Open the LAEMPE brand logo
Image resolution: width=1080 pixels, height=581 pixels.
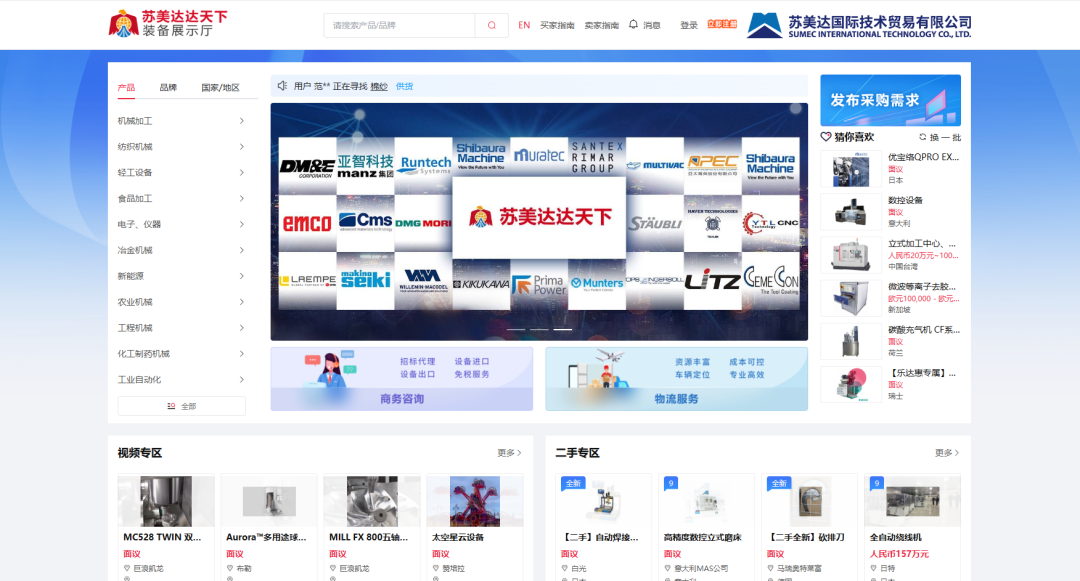tap(307, 280)
